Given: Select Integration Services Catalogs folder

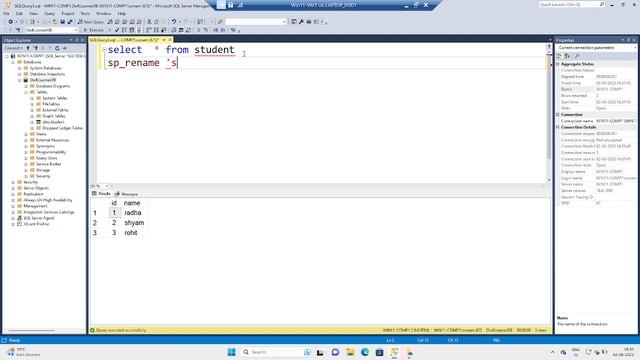Looking at the screenshot, I should [x=49, y=212].
